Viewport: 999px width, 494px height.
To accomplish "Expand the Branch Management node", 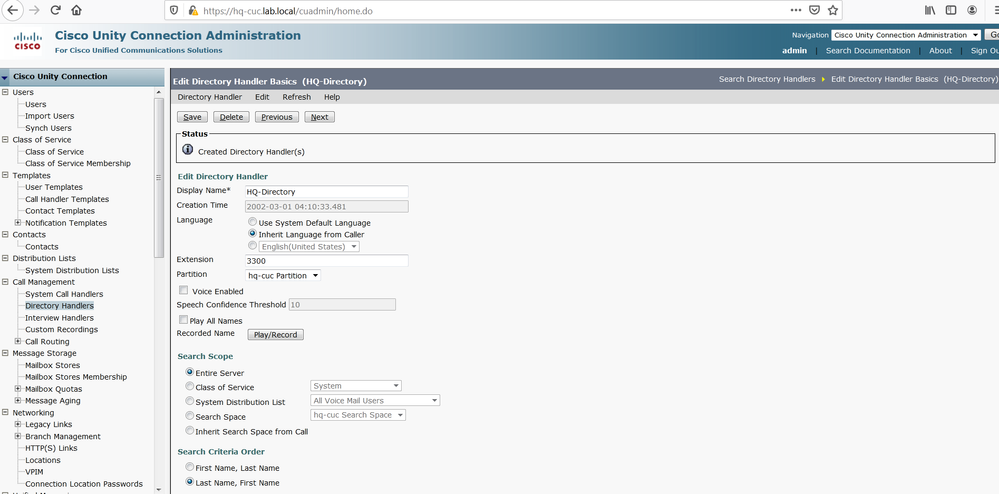I will [18, 436].
